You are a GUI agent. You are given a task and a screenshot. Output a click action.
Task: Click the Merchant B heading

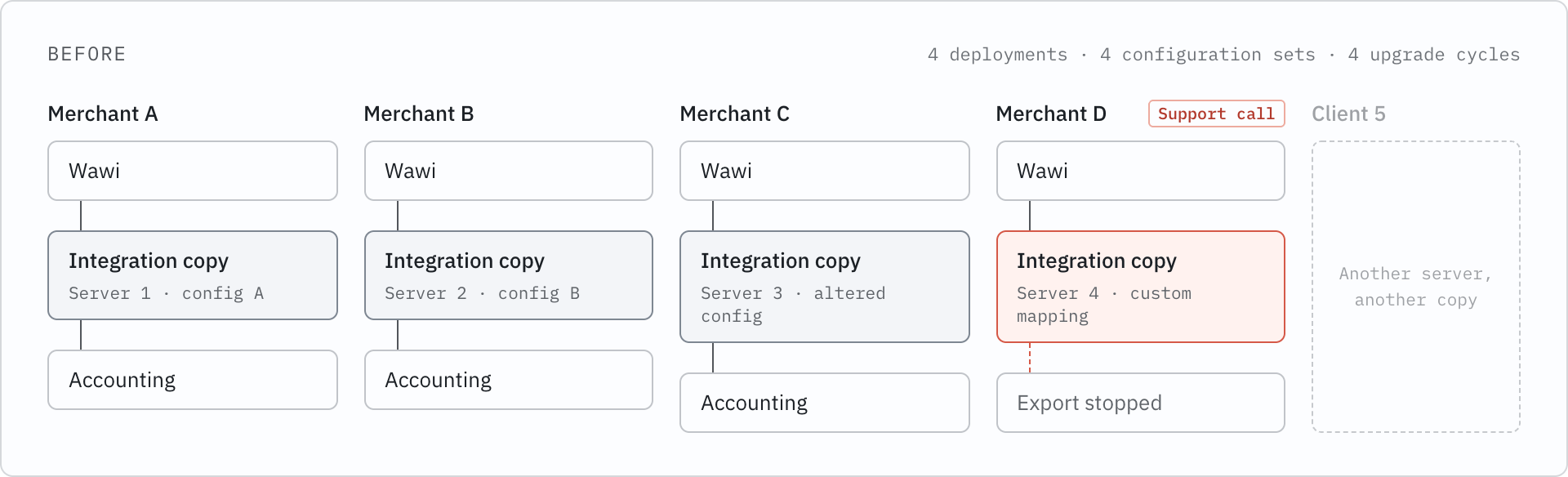coord(419,114)
